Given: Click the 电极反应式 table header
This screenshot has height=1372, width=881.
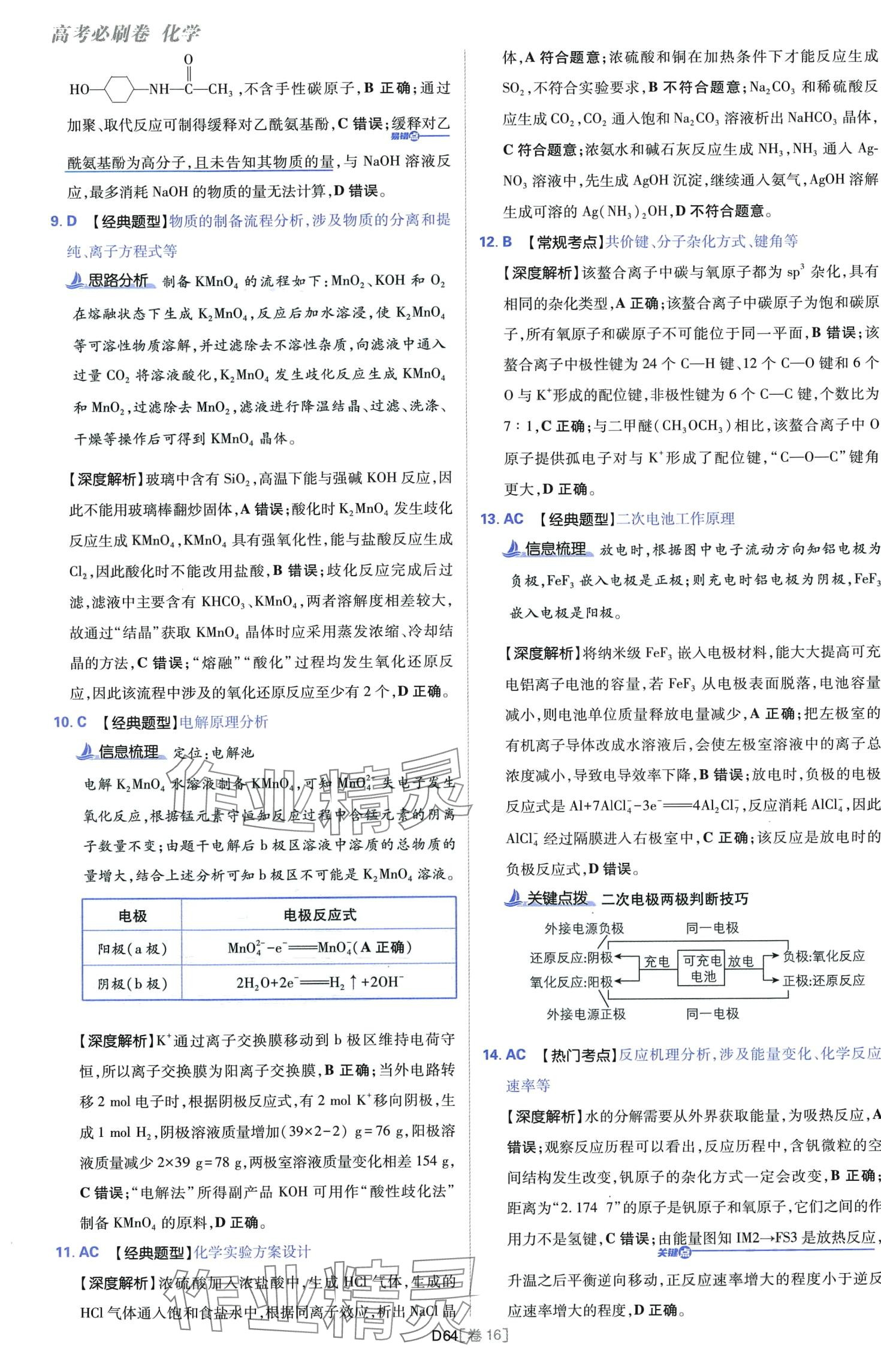Looking at the screenshot, I should [319, 915].
